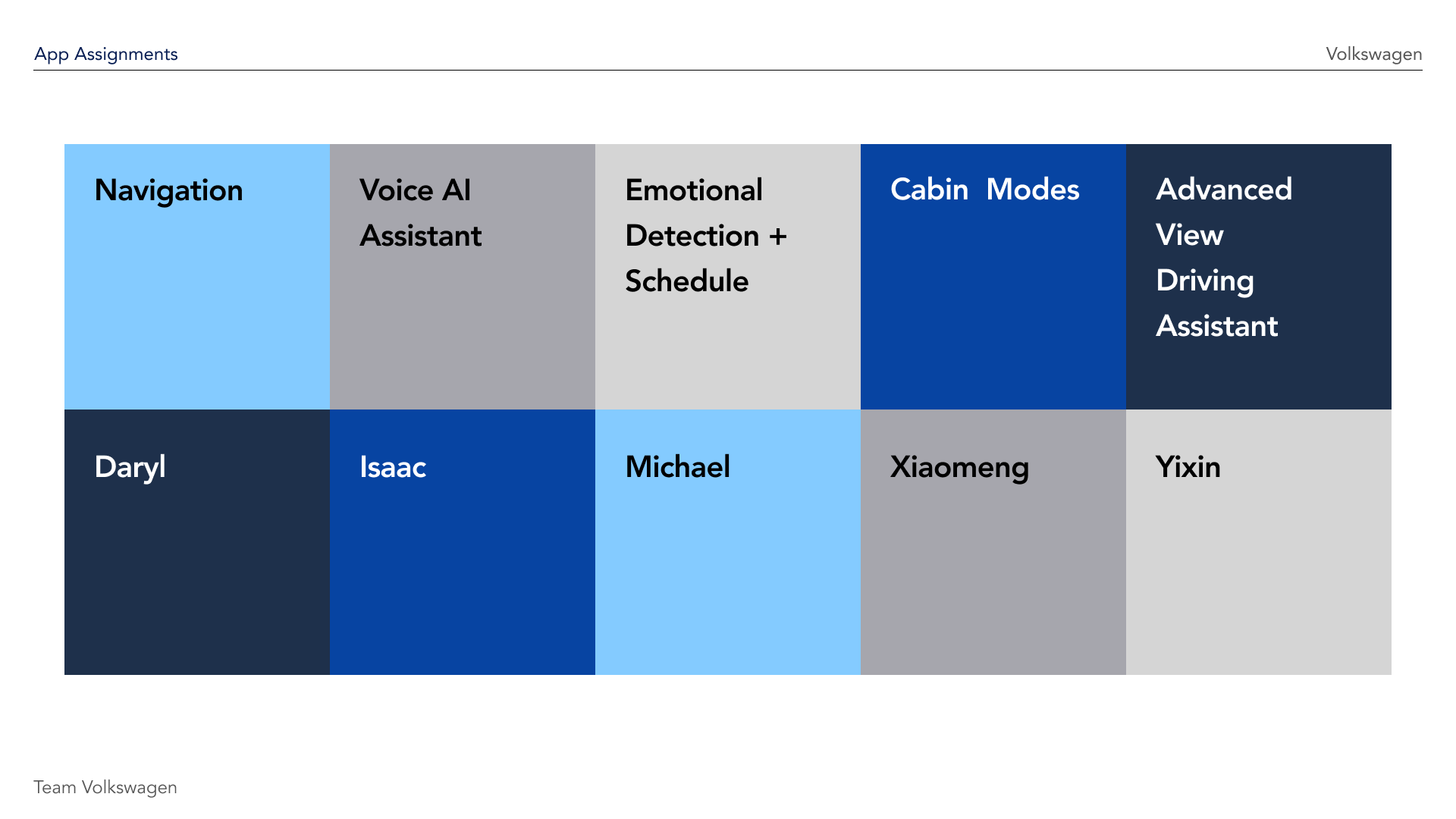Image resolution: width=1456 pixels, height=819 pixels.
Task: Click the horizontal divider line below the header
Action: click(728, 70)
